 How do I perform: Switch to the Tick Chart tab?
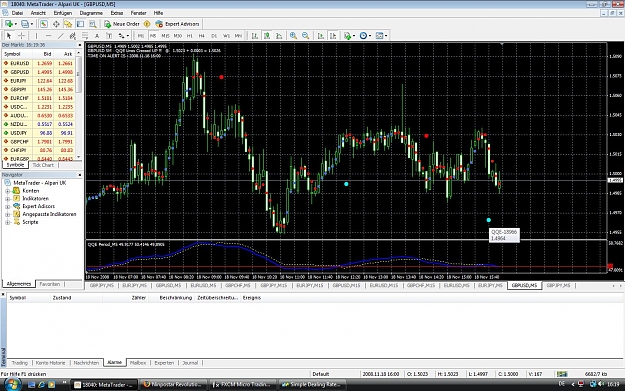click(43, 165)
